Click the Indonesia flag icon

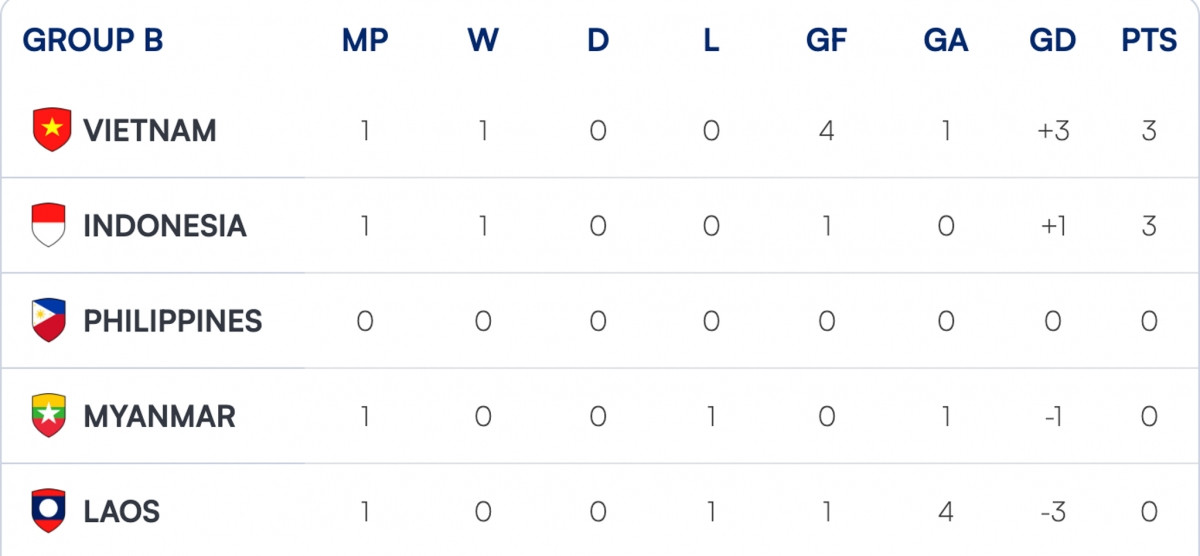[49, 225]
